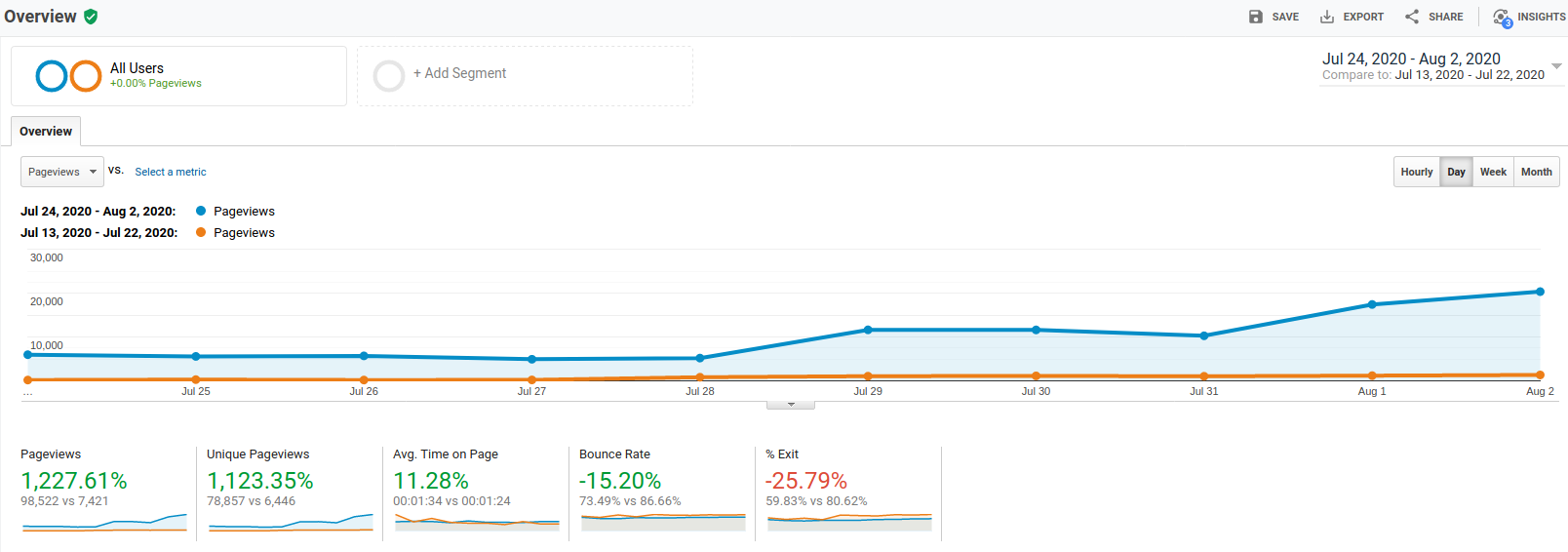Click the blue data point at Jul 31
Screen dimensions: 1568x552
pyautogui.click(x=1204, y=335)
